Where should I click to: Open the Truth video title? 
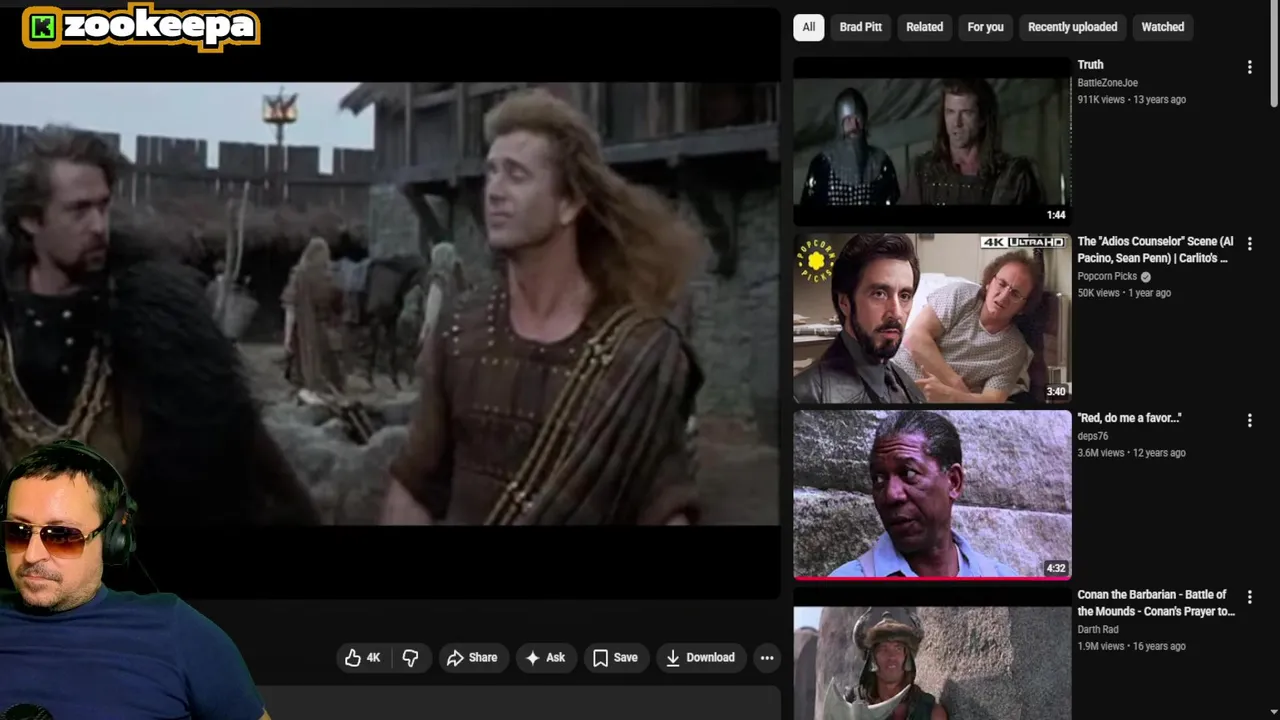click(x=1090, y=65)
